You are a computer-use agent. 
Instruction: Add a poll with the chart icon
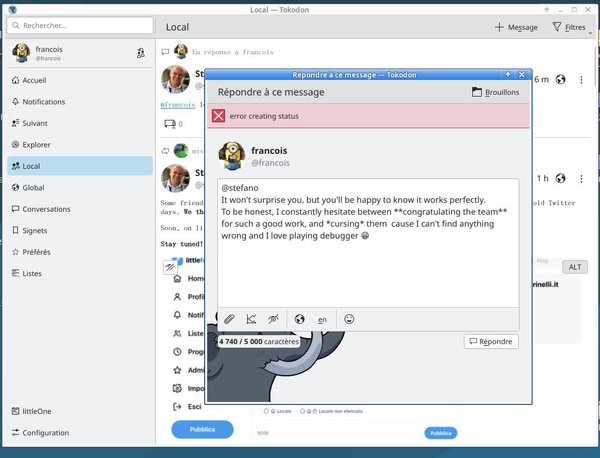(251, 319)
